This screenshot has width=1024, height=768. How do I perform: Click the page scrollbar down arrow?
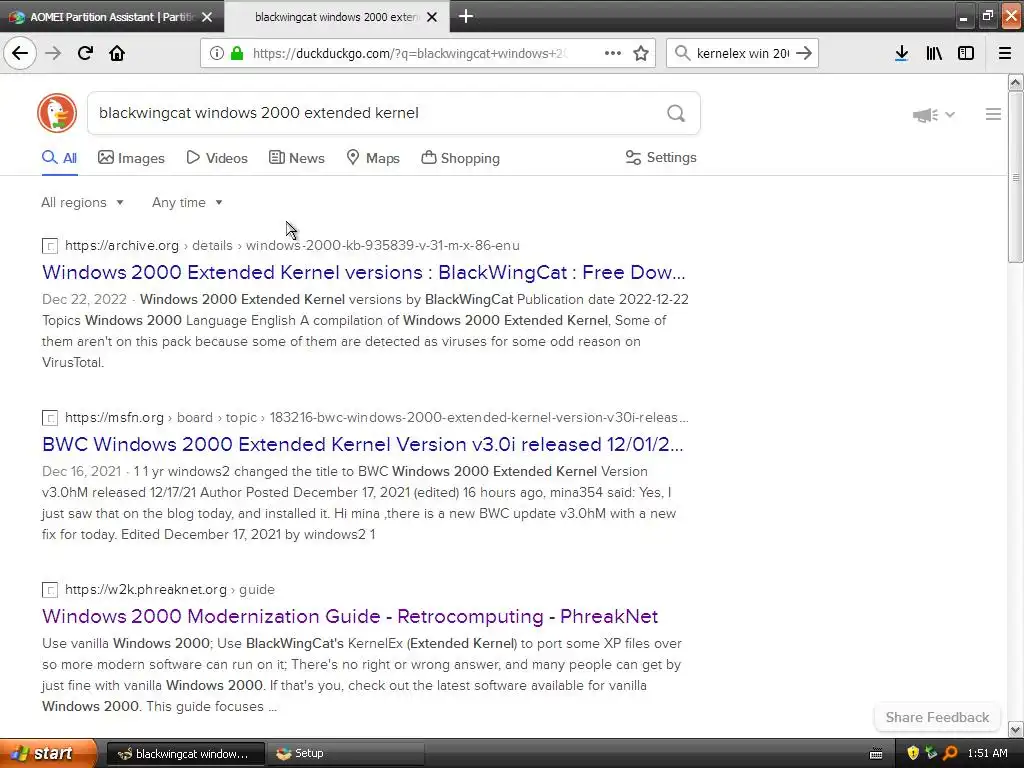tap(1015, 729)
